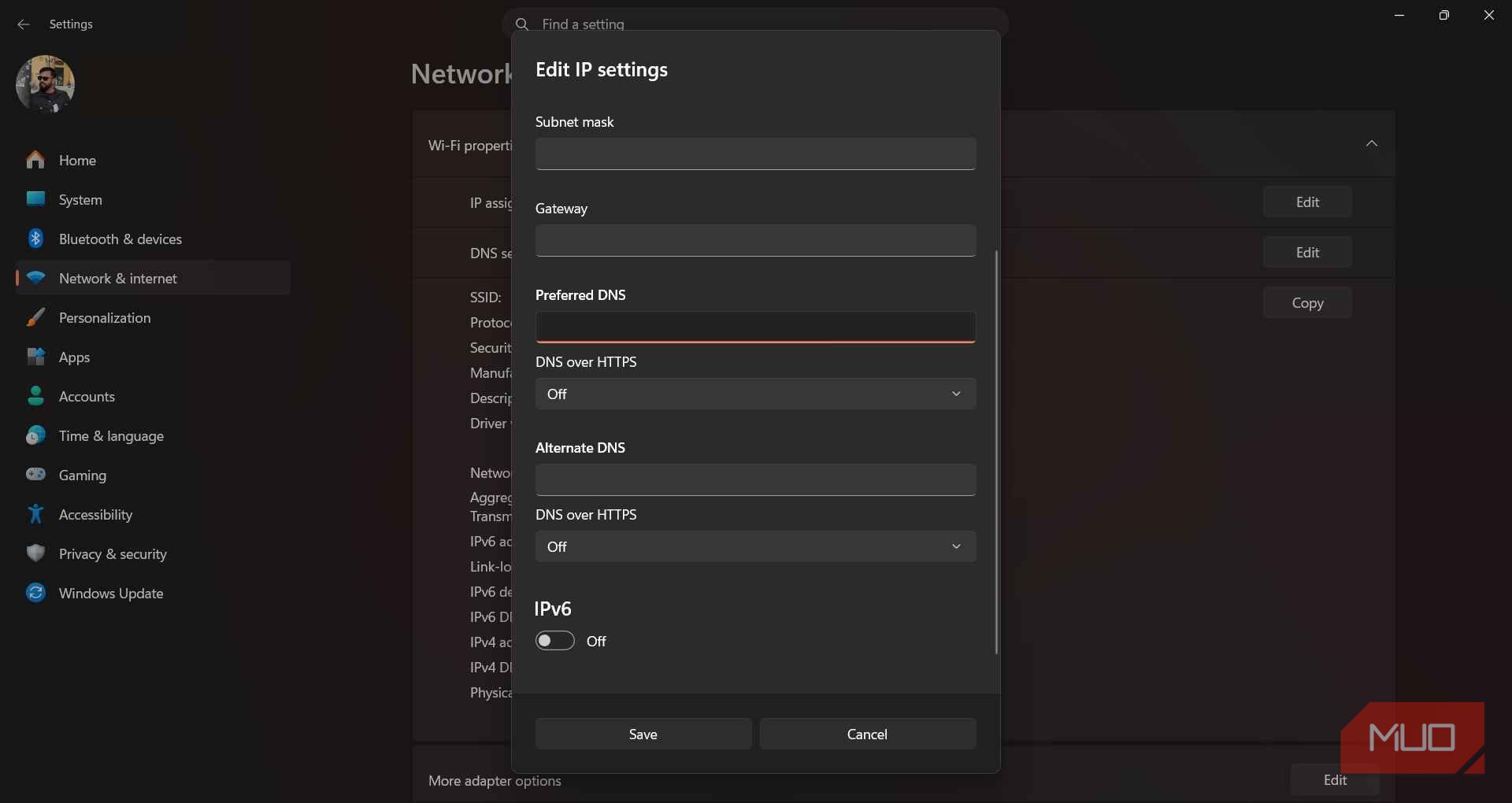Click the Windows Update refresh icon

point(35,592)
